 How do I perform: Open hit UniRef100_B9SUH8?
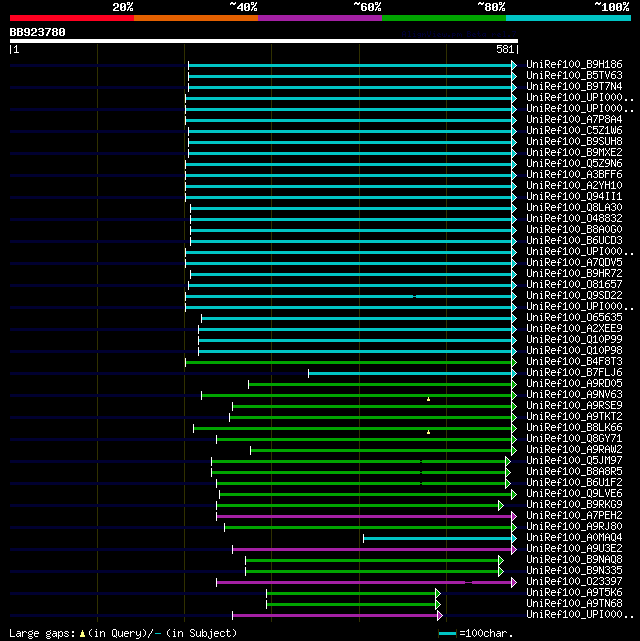(x=574, y=141)
